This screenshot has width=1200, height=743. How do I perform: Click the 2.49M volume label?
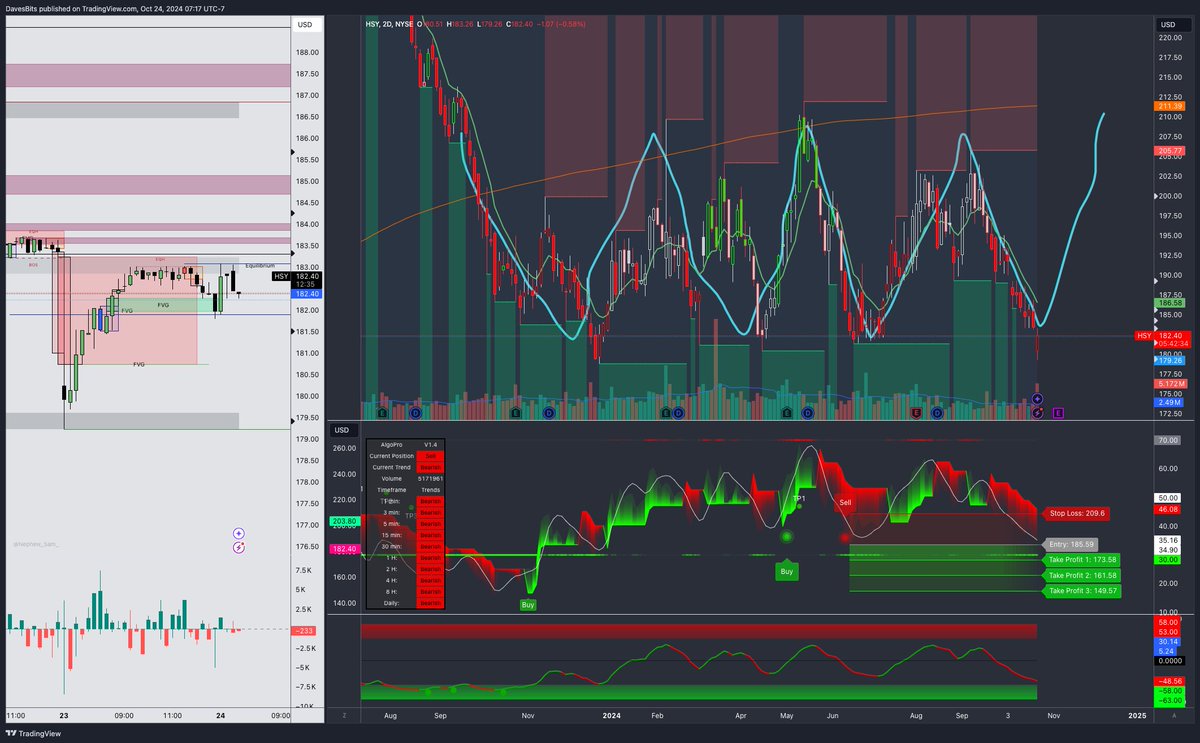pyautogui.click(x=1170, y=403)
